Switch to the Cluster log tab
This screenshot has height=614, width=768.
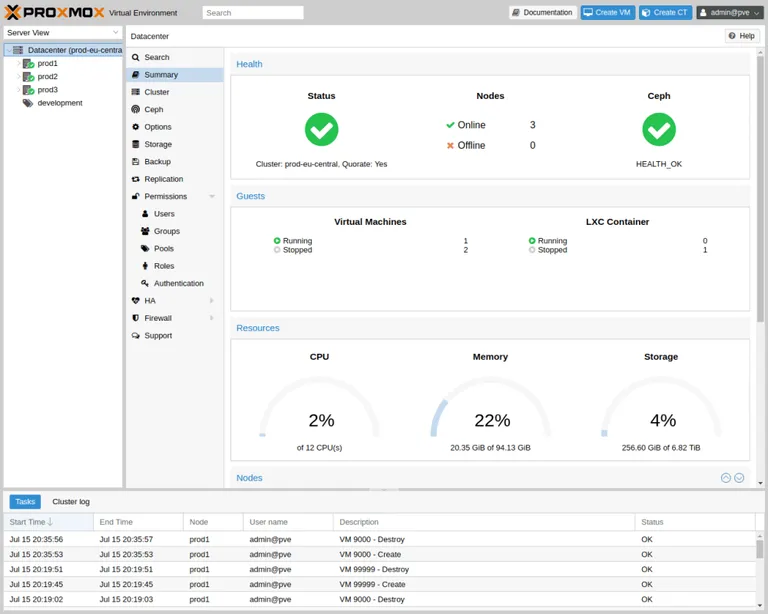pyautogui.click(x=71, y=502)
